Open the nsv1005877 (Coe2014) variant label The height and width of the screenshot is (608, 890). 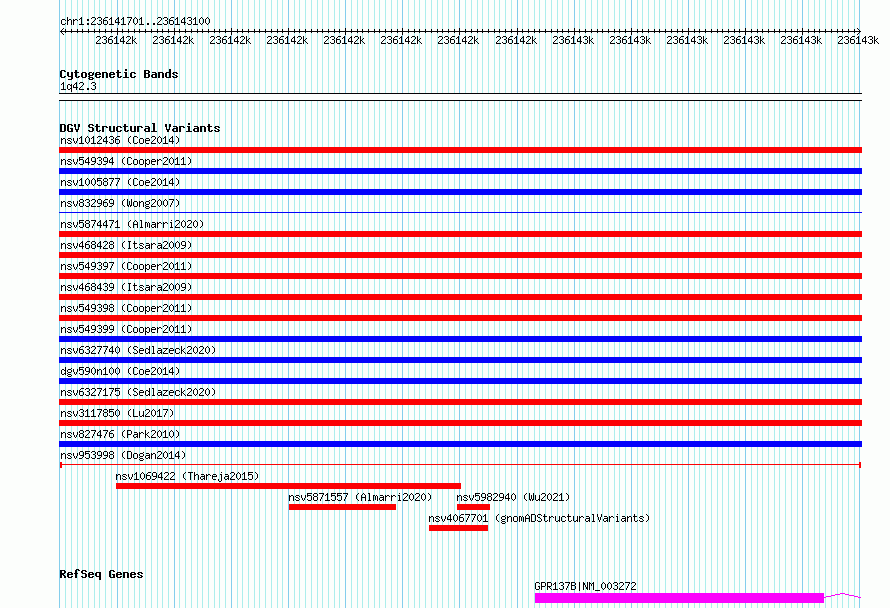[120, 182]
